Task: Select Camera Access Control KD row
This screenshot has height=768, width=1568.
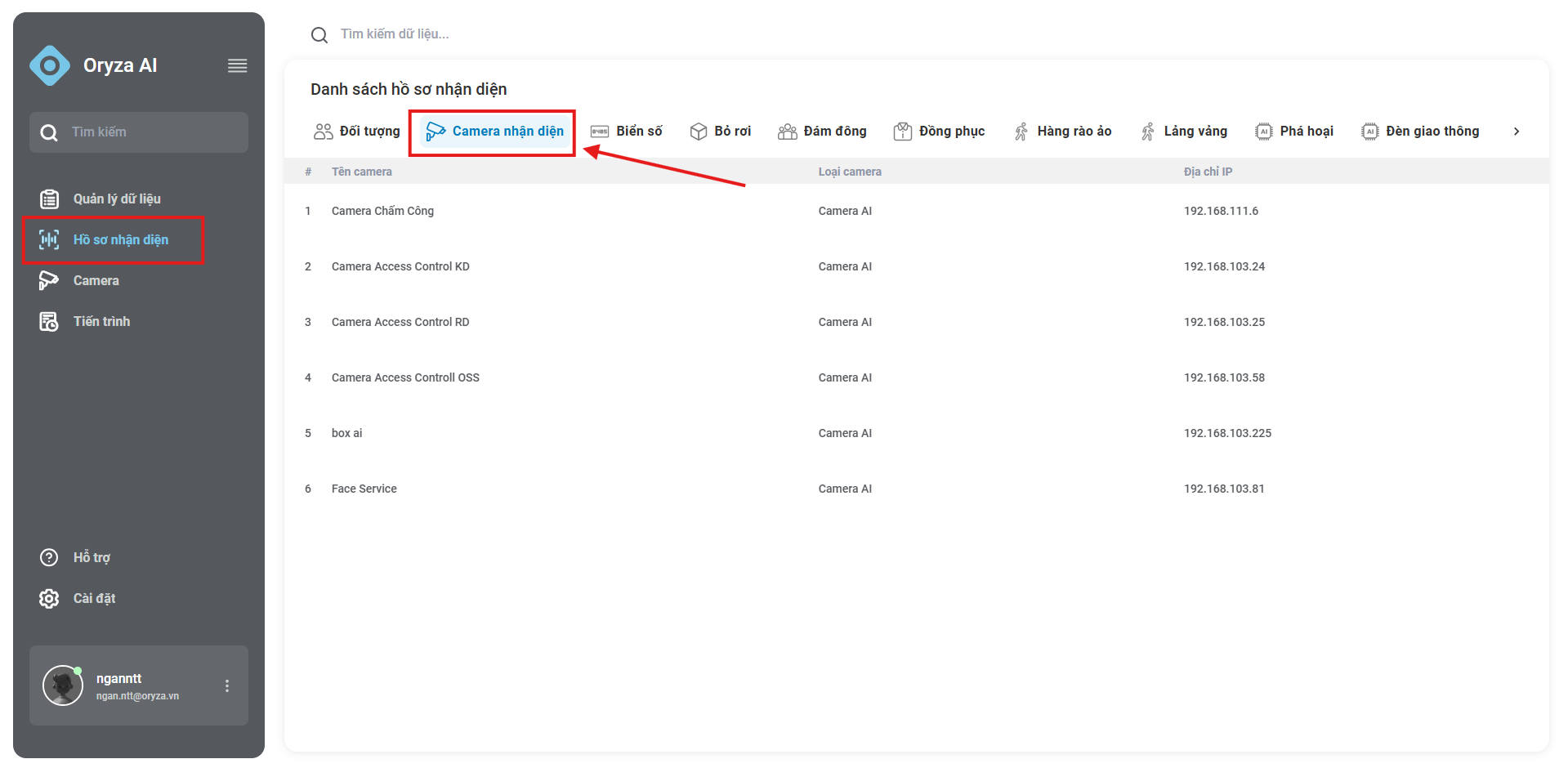Action: tap(917, 266)
